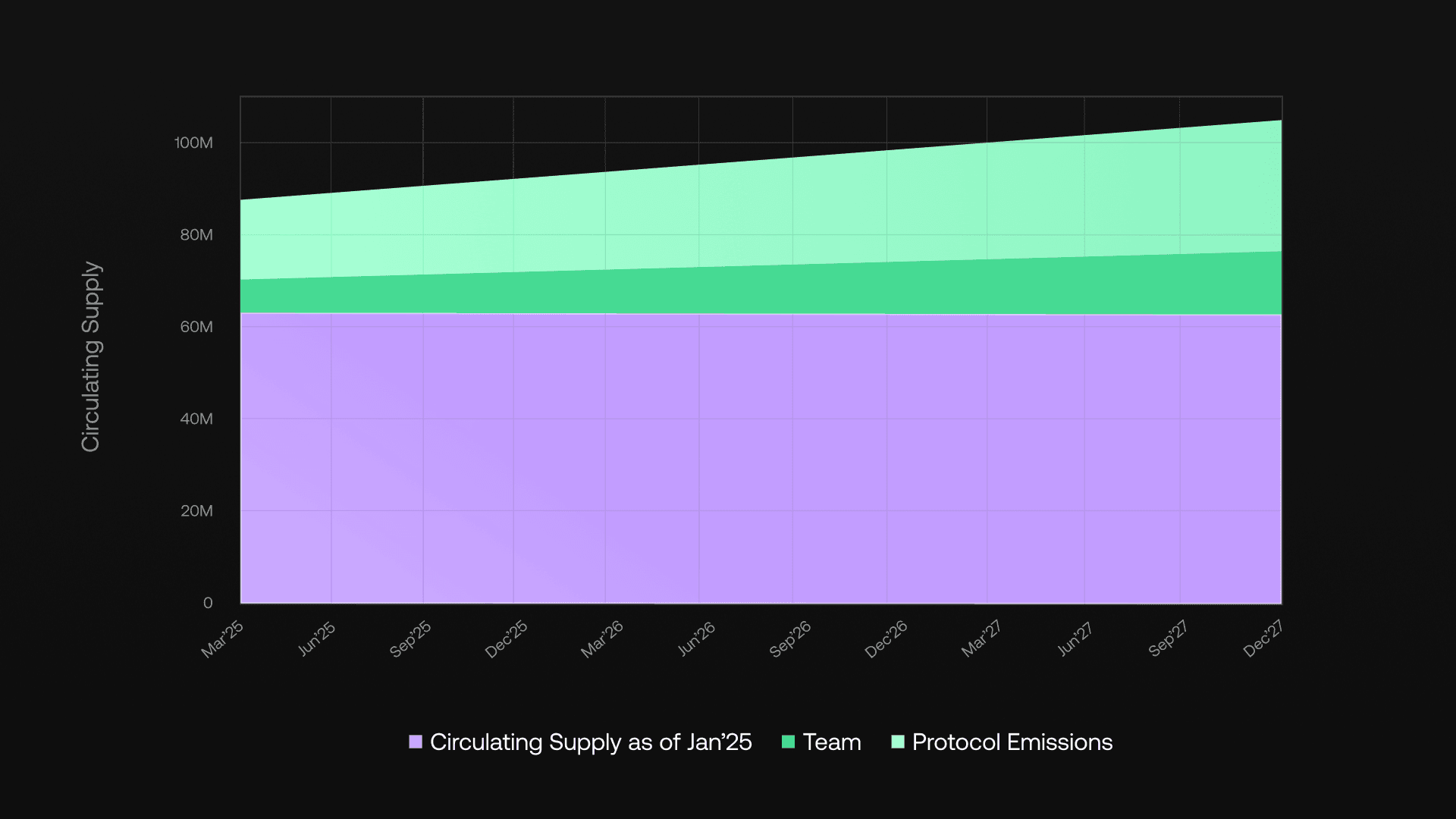Image resolution: width=1456 pixels, height=819 pixels.
Task: Click the Dec'27 x-axis label
Action: [1263, 639]
